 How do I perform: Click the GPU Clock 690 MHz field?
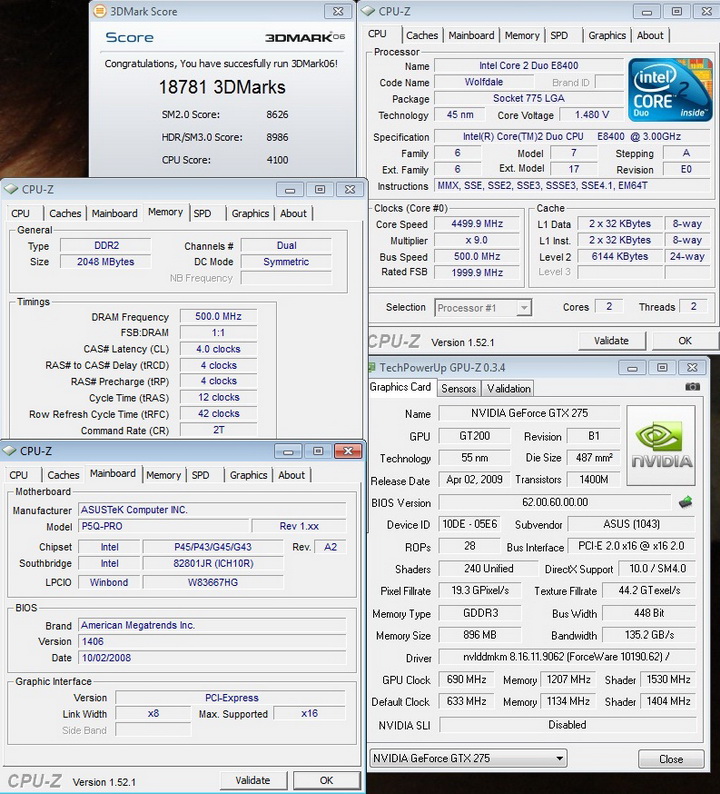click(466, 680)
